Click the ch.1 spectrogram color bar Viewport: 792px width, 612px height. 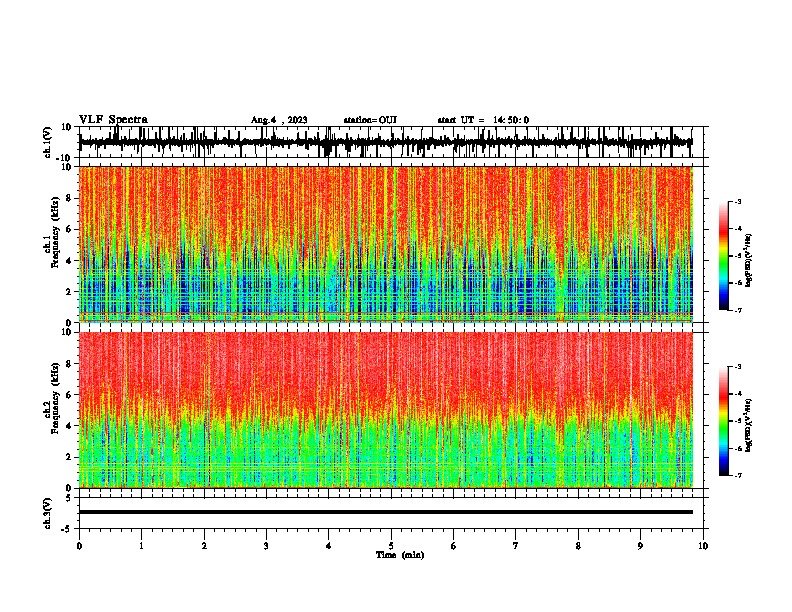724,256
